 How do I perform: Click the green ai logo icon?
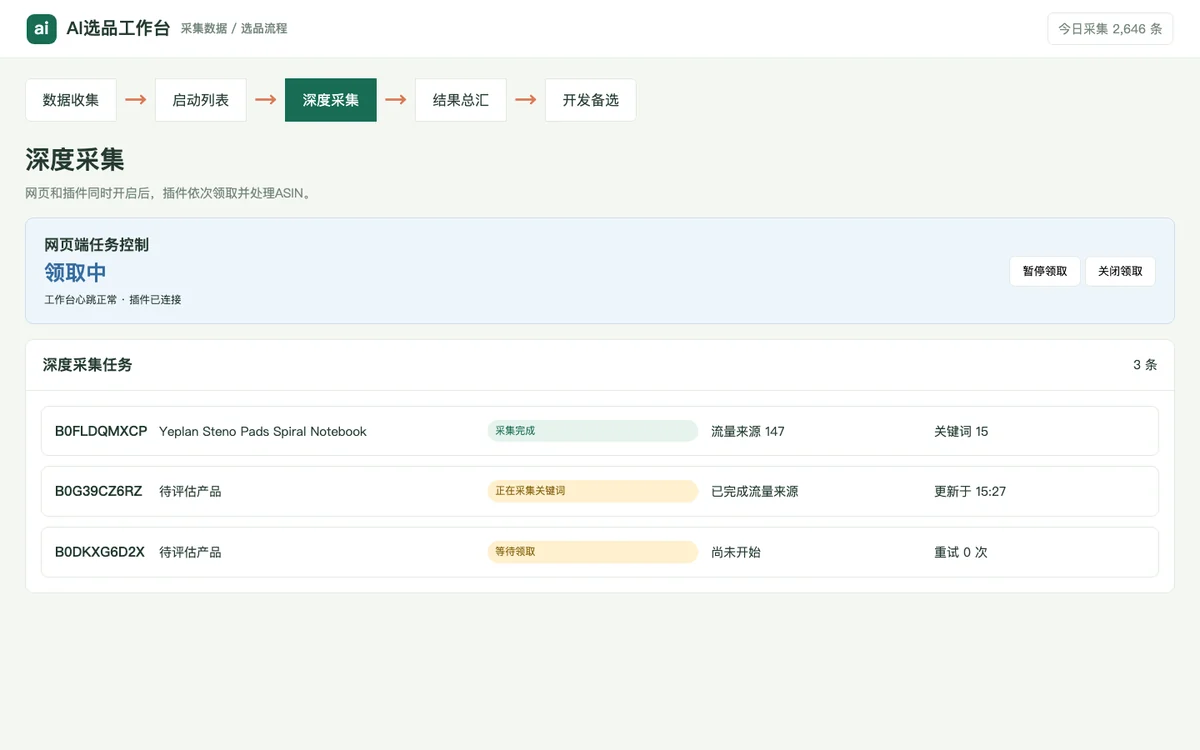41,29
